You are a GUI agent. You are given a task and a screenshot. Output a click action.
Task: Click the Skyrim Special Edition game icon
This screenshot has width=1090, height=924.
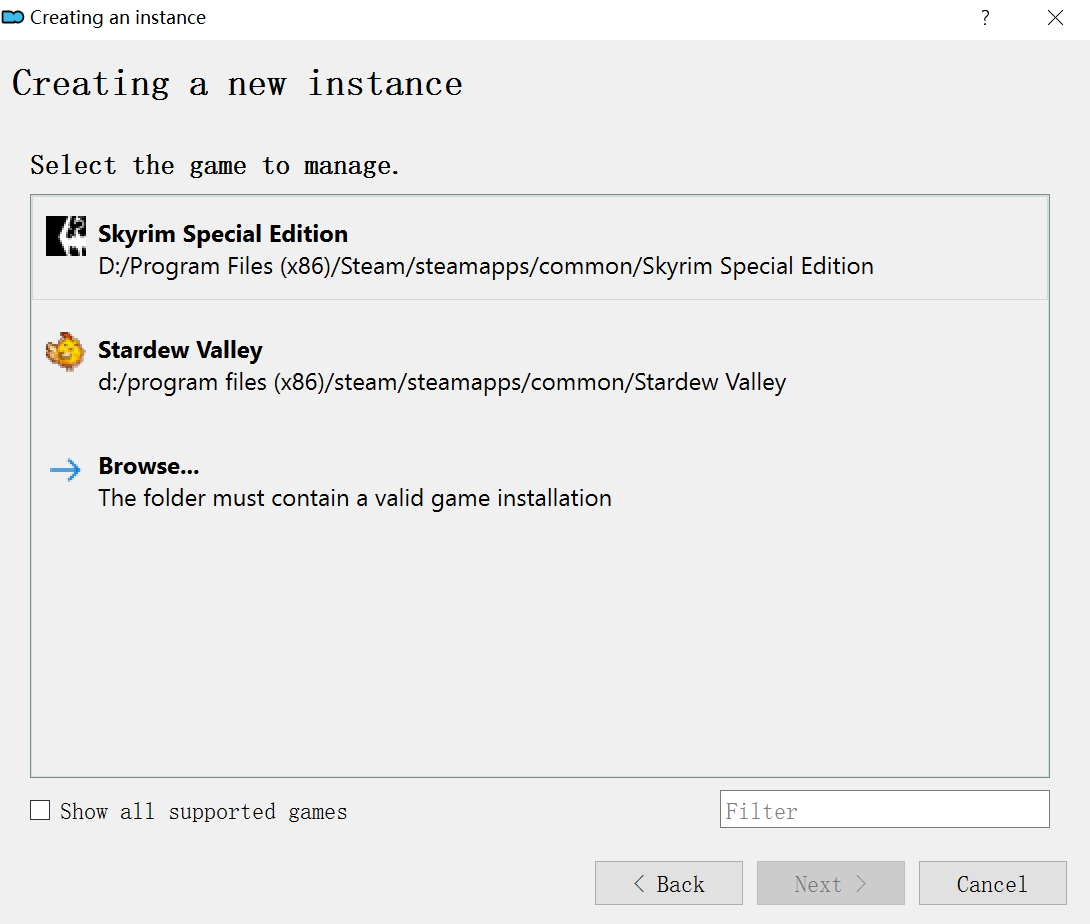(66, 237)
